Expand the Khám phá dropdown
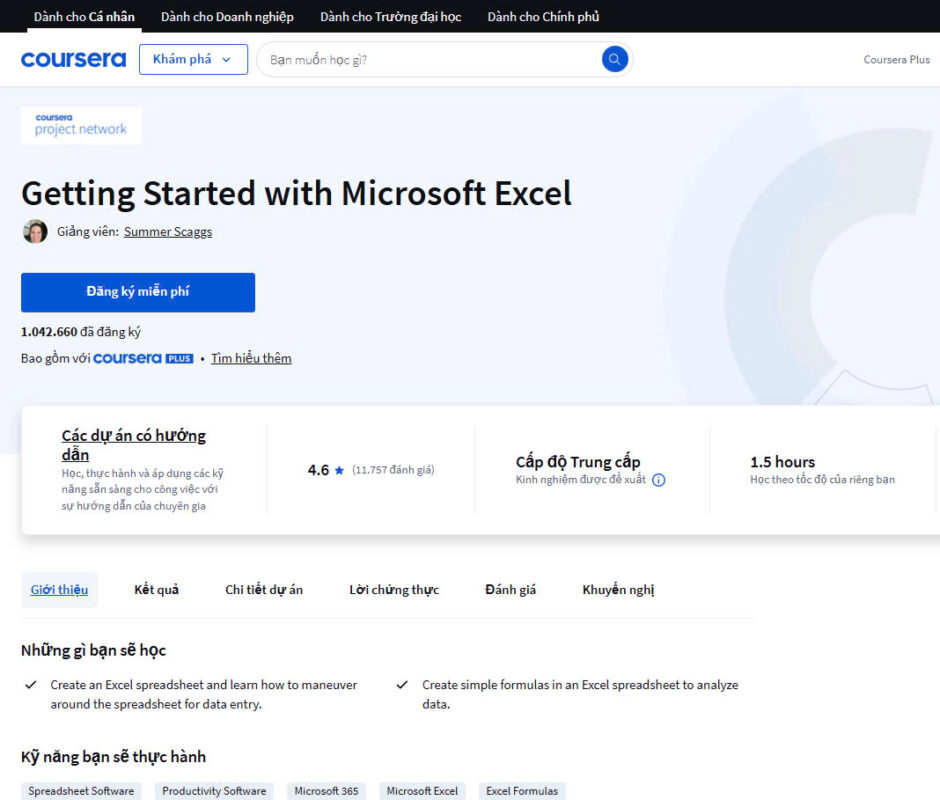 193,59
